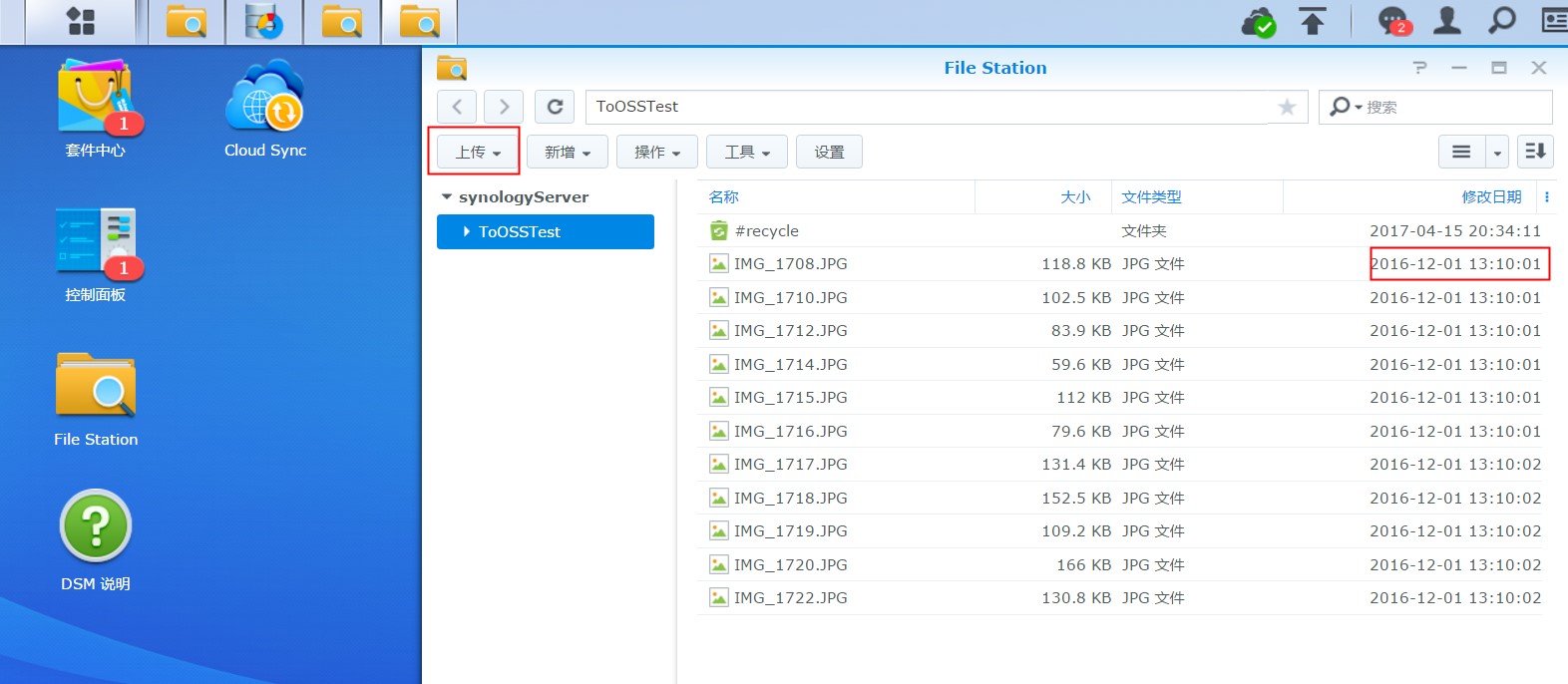Select file IMG_1720.JPG
The image size is (1568, 684).
point(1119,564)
